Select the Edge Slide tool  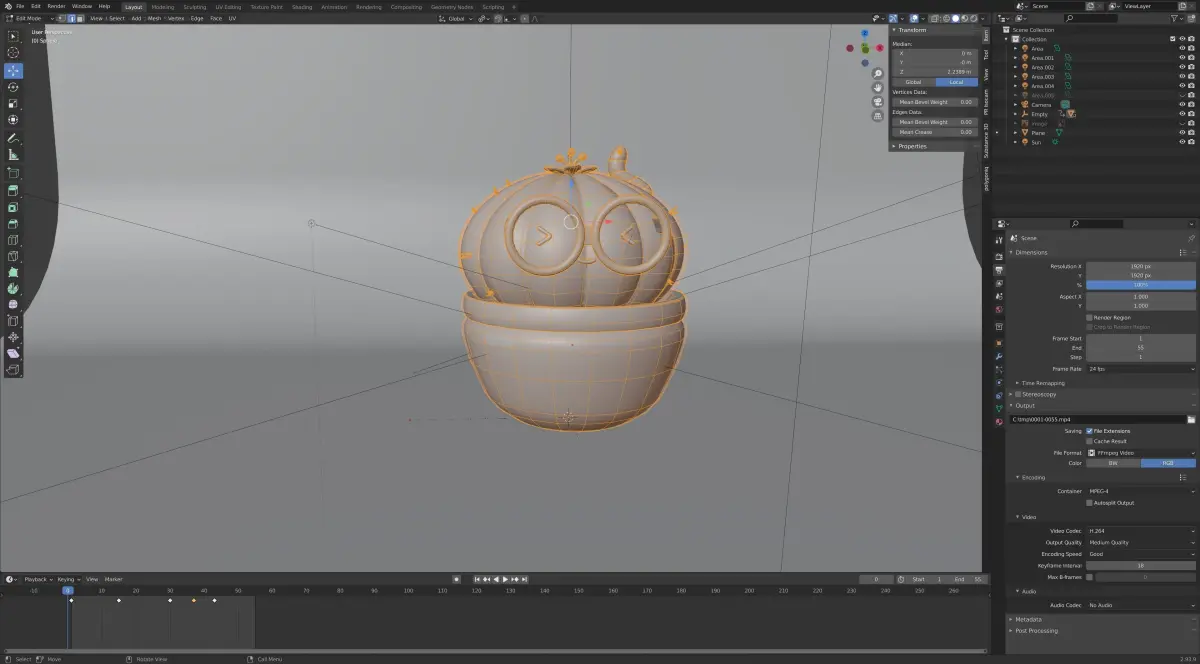(x=13, y=321)
